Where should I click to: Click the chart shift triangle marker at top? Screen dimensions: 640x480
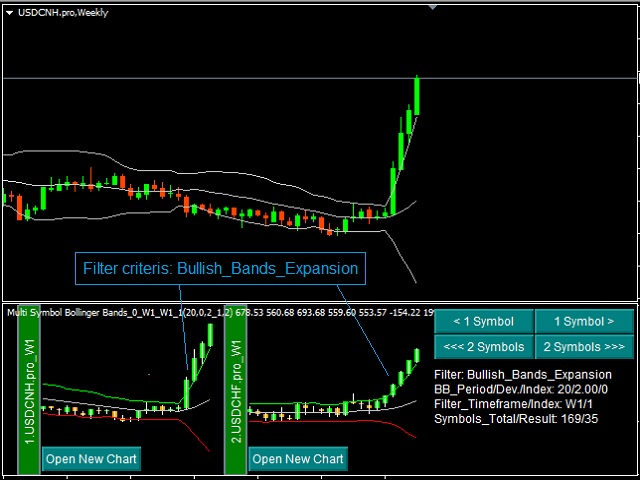coord(433,7)
